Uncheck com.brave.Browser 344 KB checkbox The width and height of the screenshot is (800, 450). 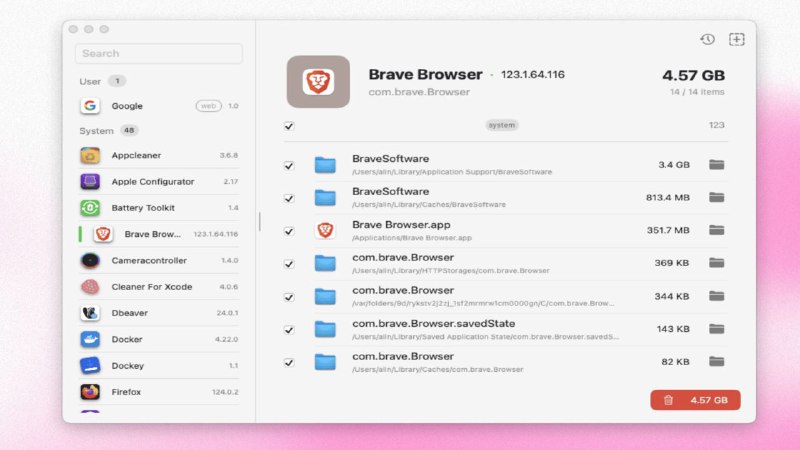click(289, 297)
